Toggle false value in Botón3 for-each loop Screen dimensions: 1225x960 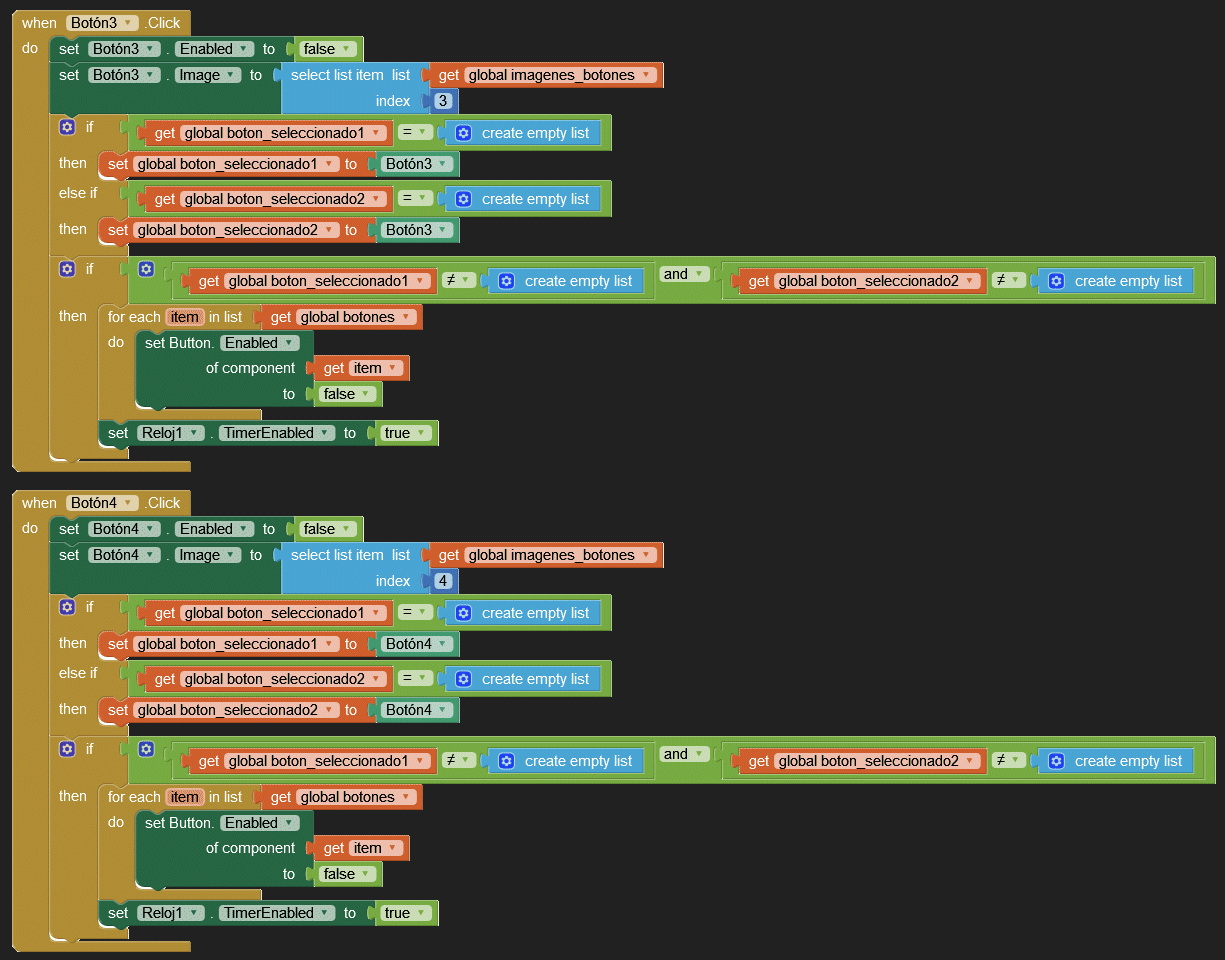346,394
